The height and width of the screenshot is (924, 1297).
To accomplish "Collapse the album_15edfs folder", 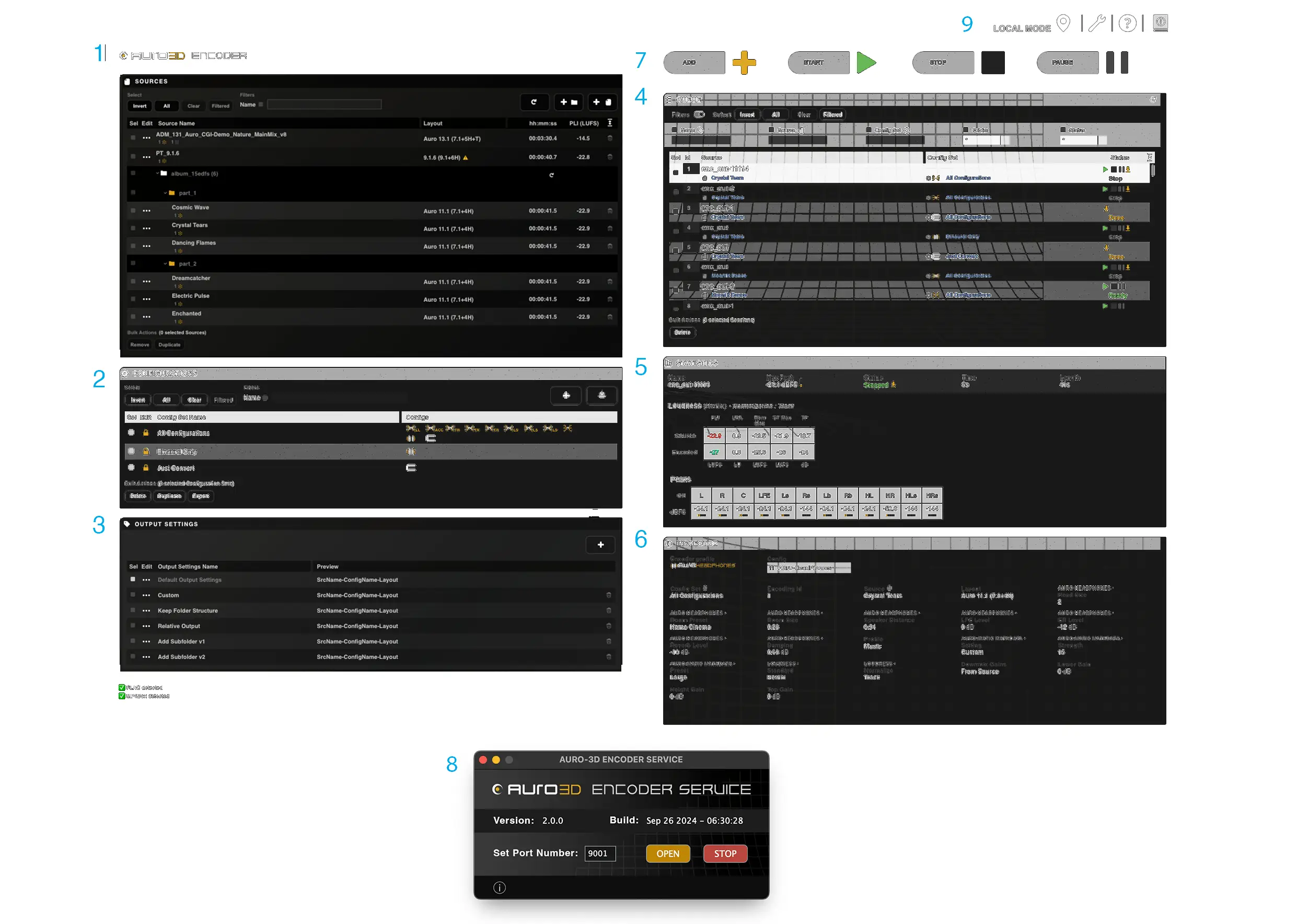I will click(158, 174).
